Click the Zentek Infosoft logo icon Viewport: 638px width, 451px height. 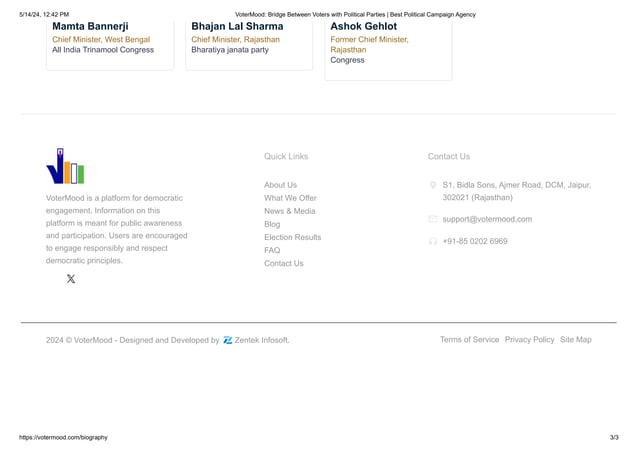228,340
